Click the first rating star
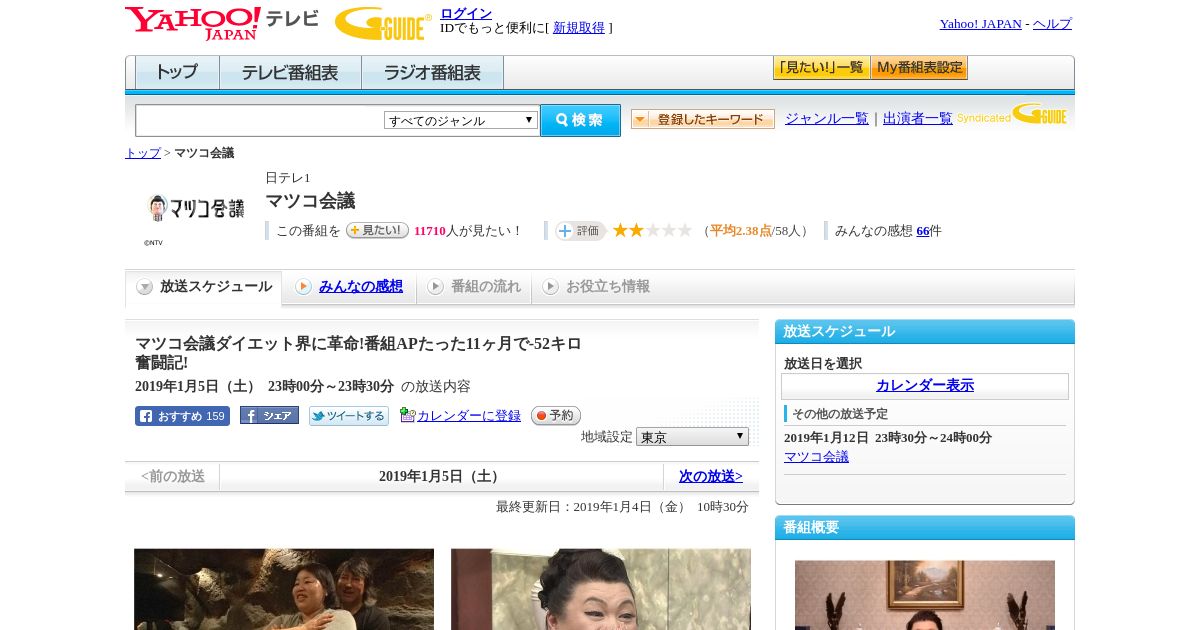This screenshot has height=630, width=1200. pyautogui.click(x=620, y=230)
